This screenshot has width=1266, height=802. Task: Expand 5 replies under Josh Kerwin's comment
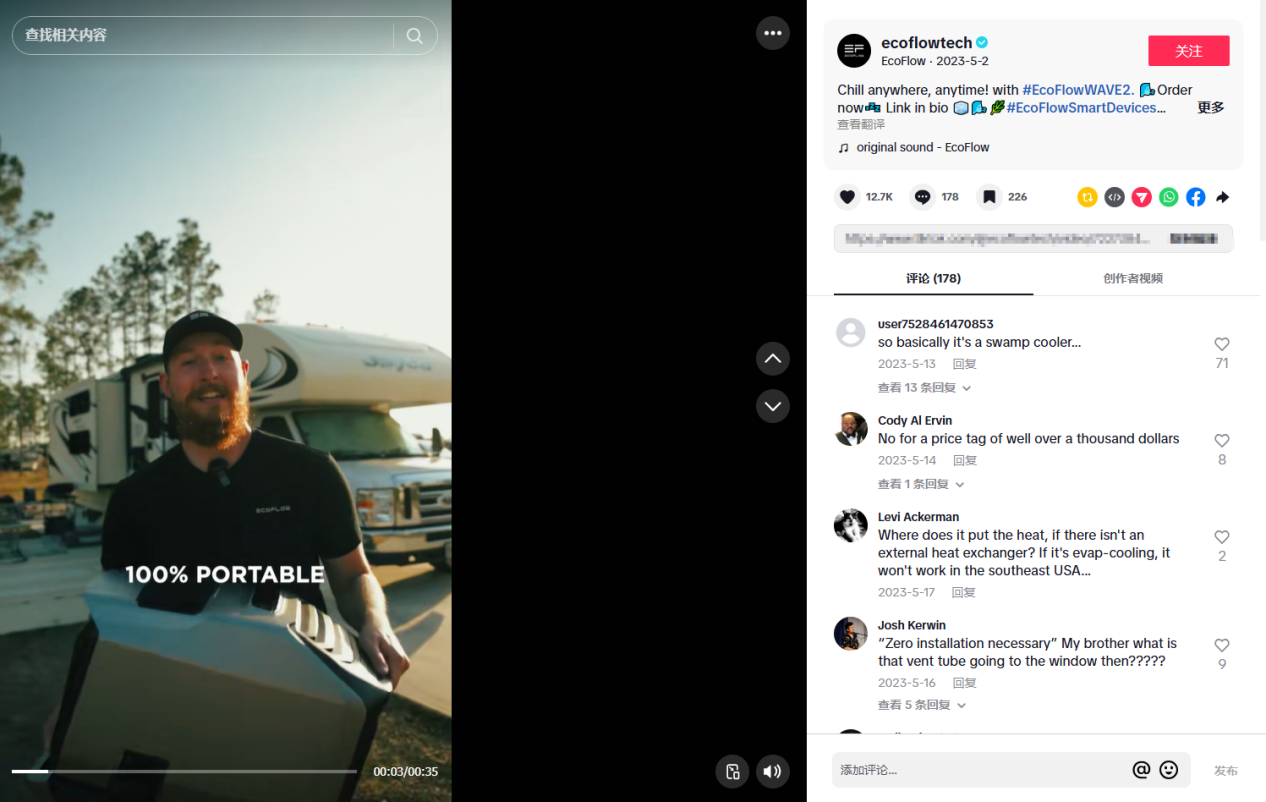click(x=921, y=705)
